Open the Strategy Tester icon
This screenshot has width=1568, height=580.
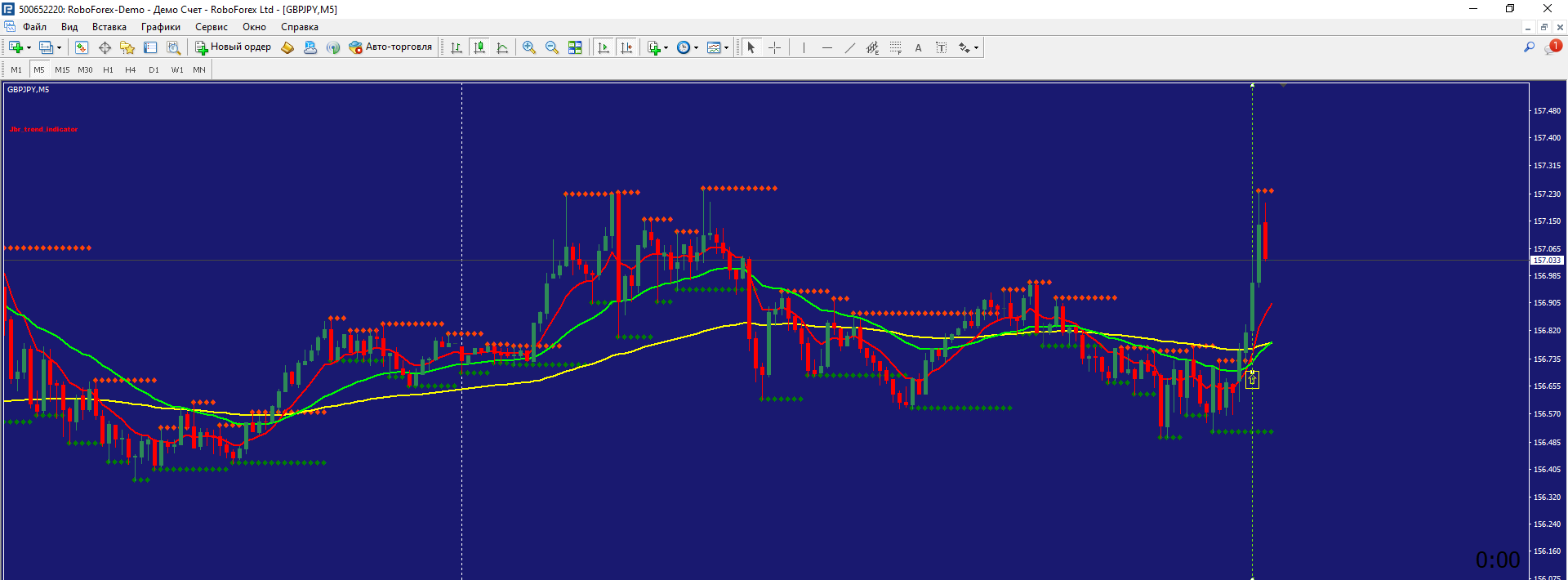[x=173, y=47]
